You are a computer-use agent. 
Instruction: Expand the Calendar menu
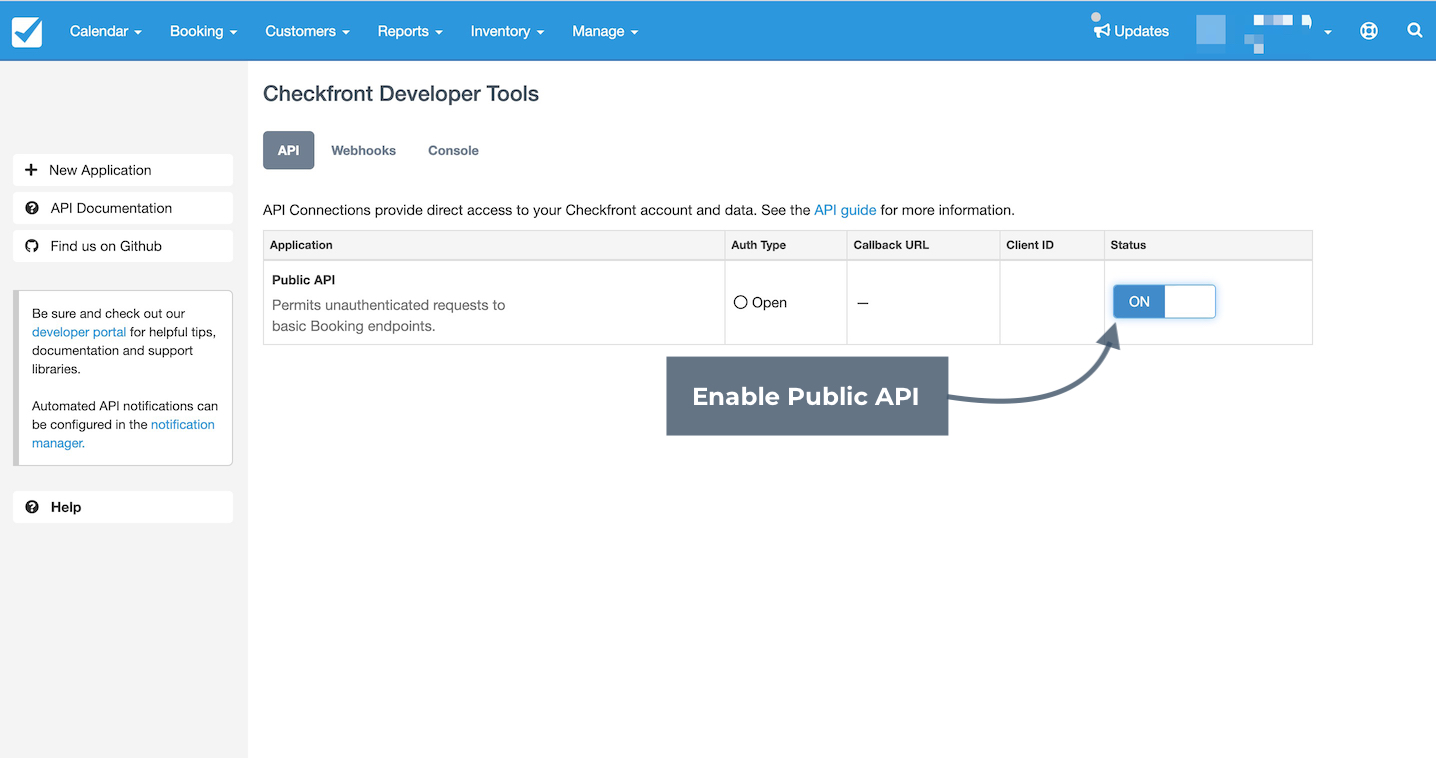tap(106, 31)
